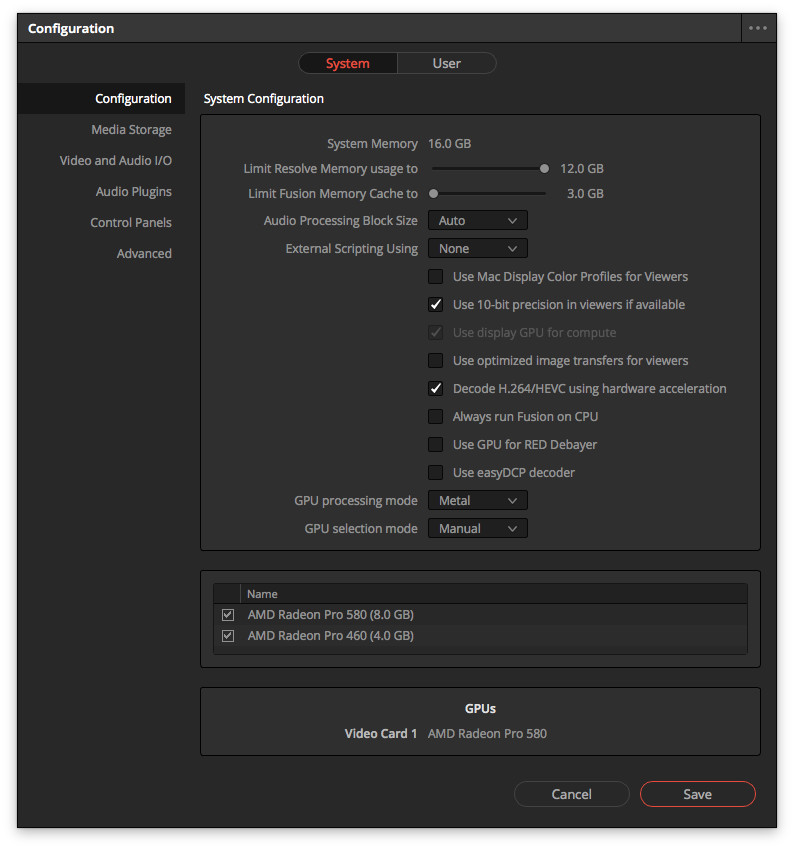This screenshot has width=794, height=849.
Task: Open GPU selection mode dropdown
Action: pyautogui.click(x=478, y=528)
